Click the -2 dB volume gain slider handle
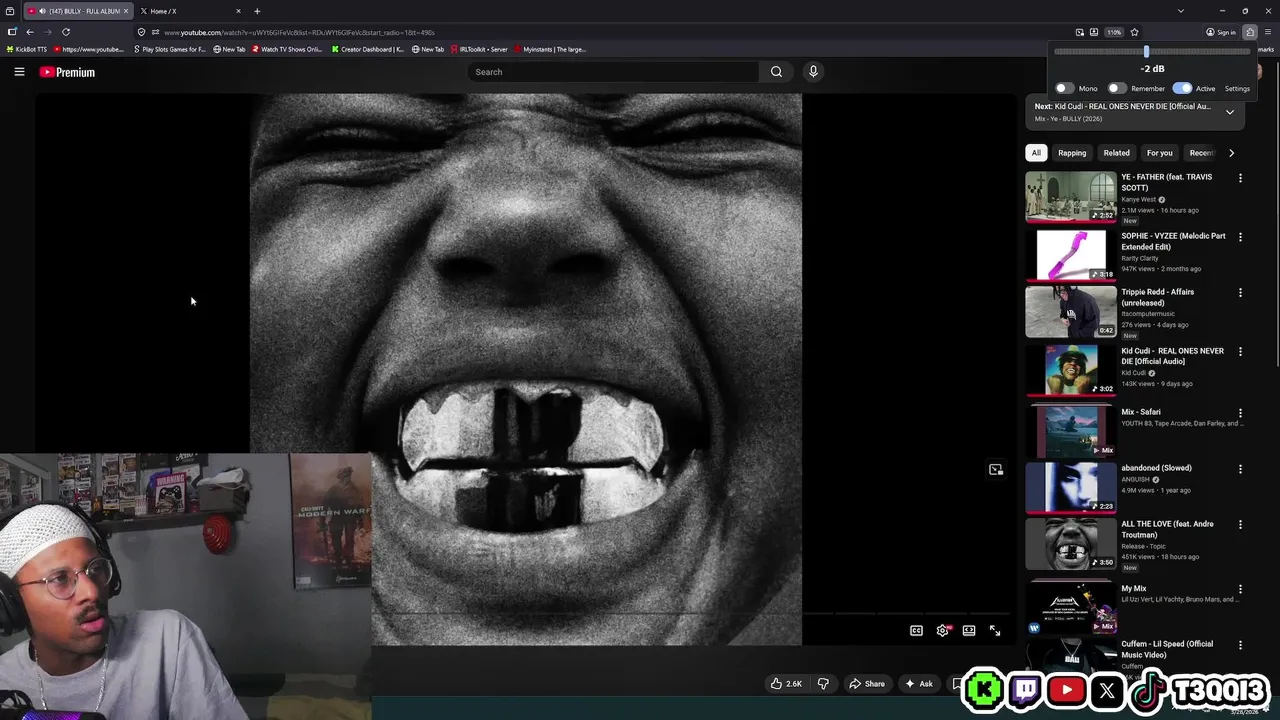Image resolution: width=1280 pixels, height=720 pixels. click(1146, 51)
